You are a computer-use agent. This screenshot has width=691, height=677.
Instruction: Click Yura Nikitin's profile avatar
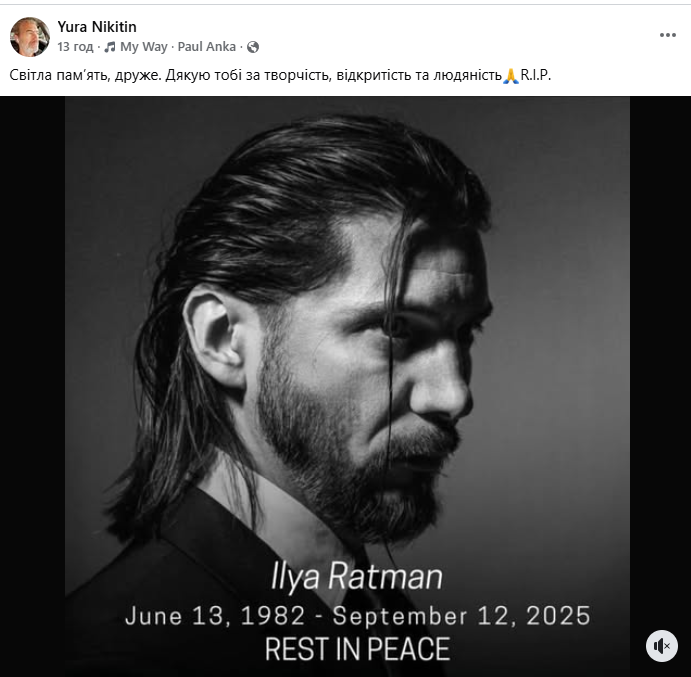pos(29,37)
